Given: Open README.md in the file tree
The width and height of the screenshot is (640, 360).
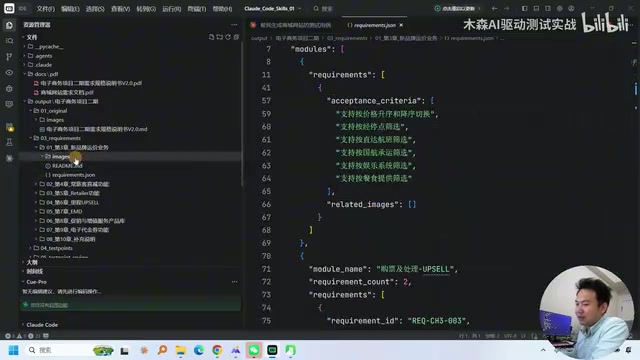Looking at the screenshot, I should [x=67, y=166].
